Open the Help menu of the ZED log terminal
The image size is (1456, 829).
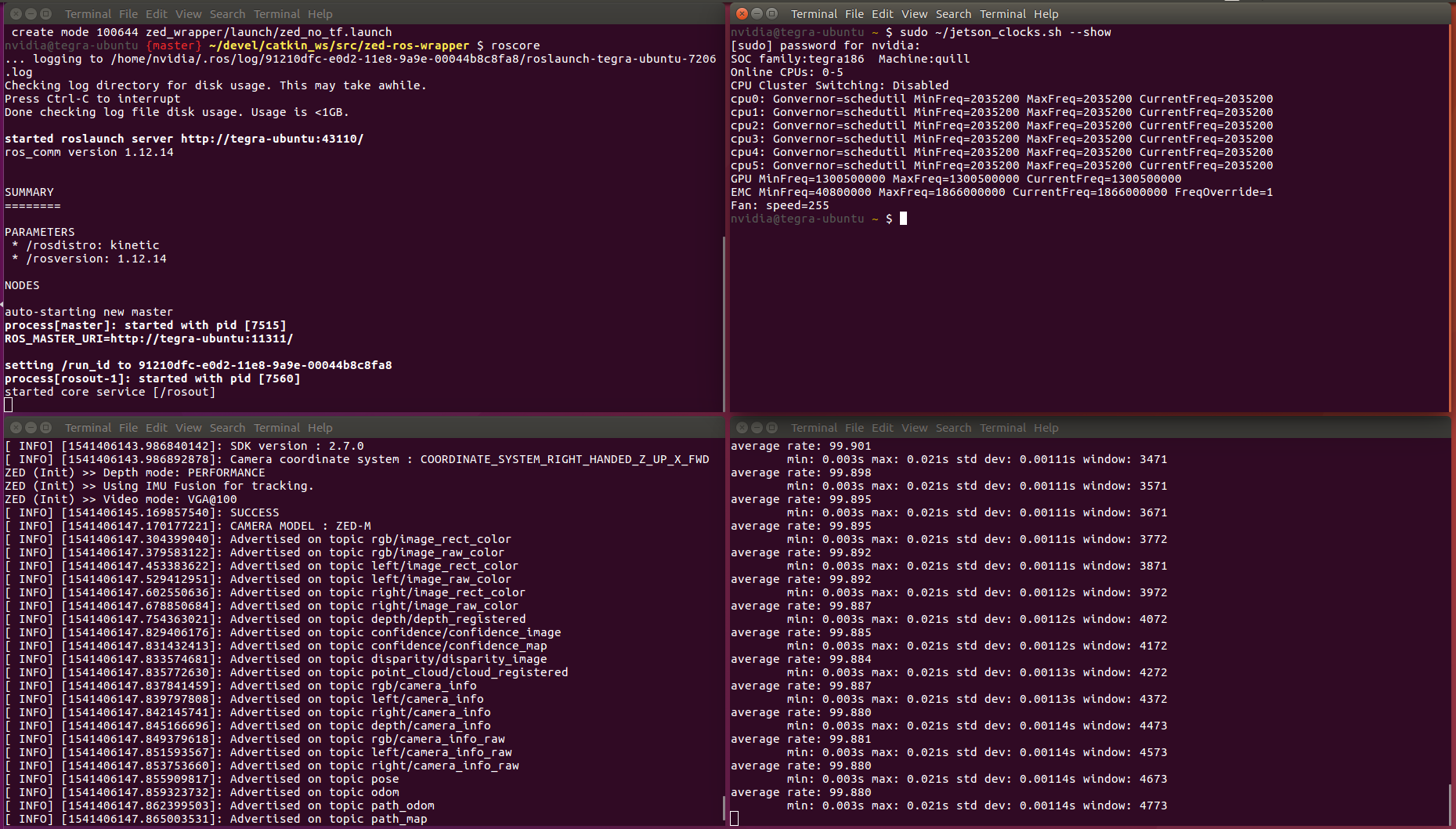[x=320, y=428]
